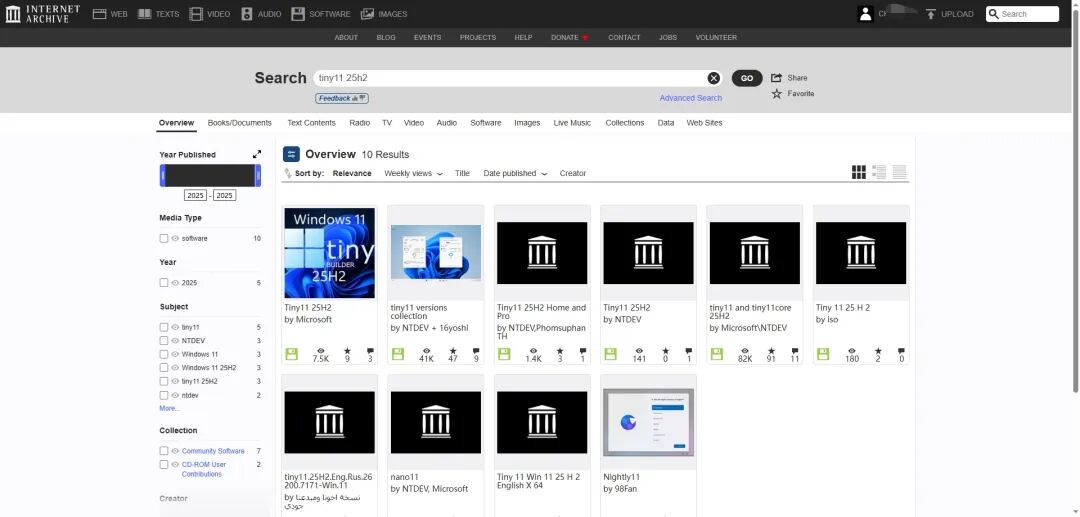Click the Feedback button
Viewport: 1080px width, 517px height.
tap(342, 98)
